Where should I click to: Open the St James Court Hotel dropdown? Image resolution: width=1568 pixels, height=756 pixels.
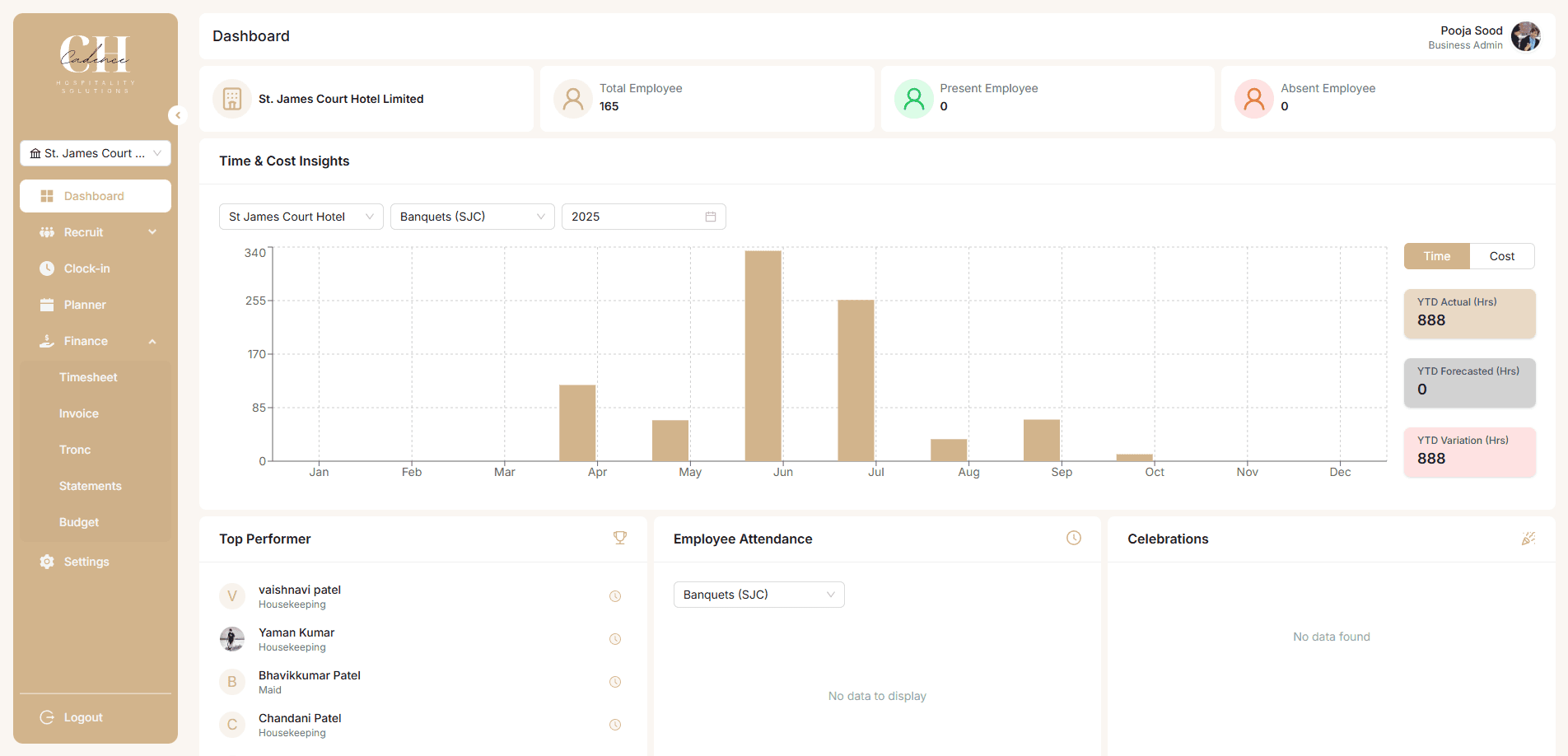point(301,217)
